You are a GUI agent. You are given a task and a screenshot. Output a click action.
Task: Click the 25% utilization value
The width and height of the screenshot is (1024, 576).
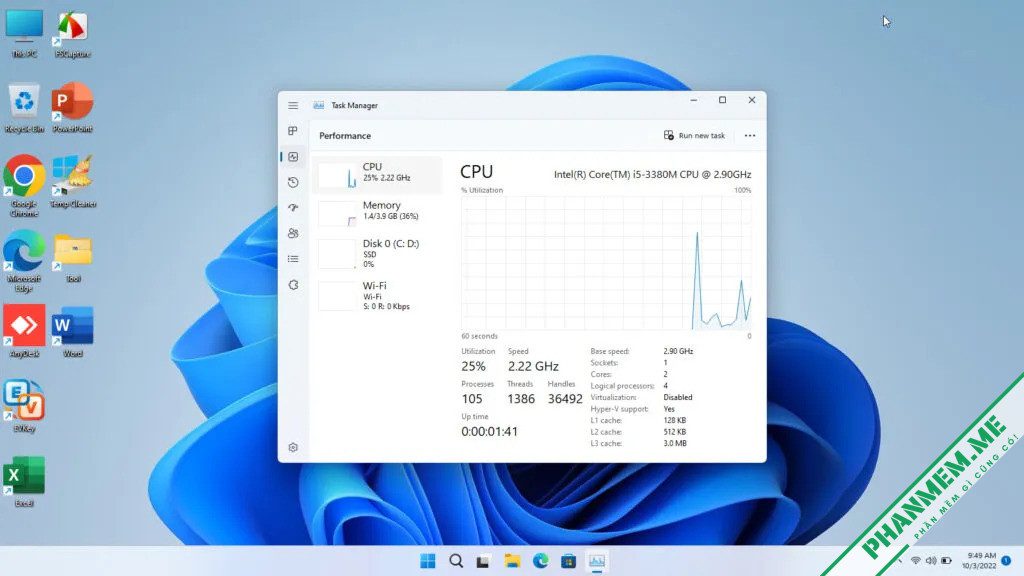click(x=473, y=366)
